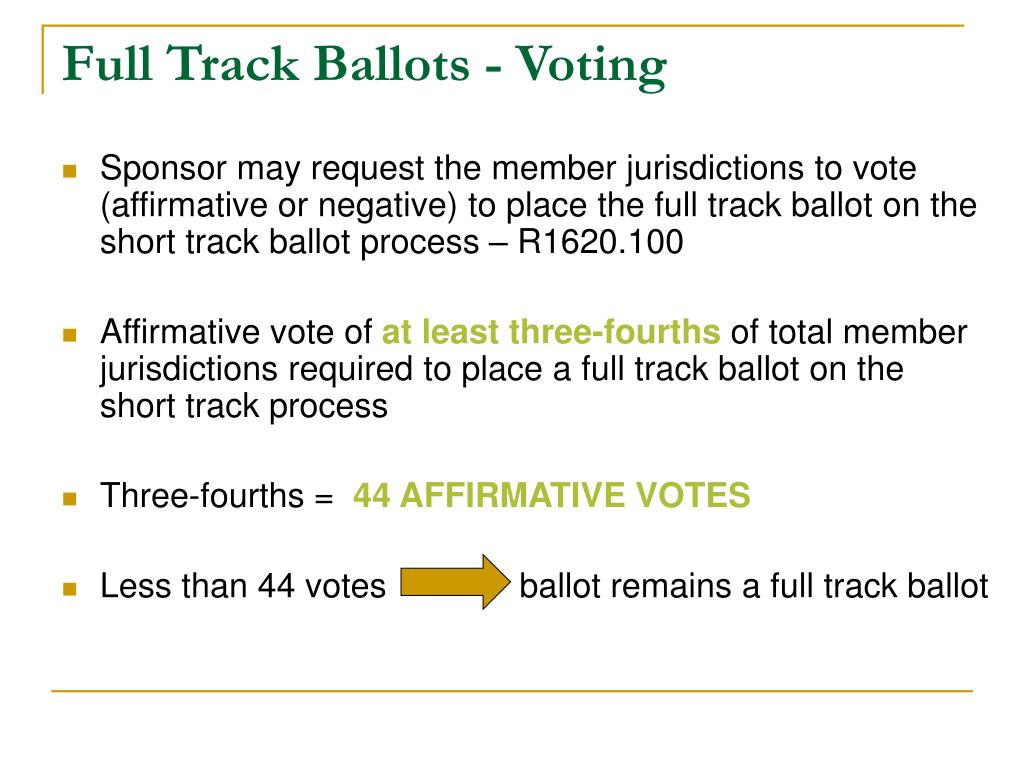Click the word Voting in the title
The width and height of the screenshot is (1024, 768).
[x=591, y=67]
